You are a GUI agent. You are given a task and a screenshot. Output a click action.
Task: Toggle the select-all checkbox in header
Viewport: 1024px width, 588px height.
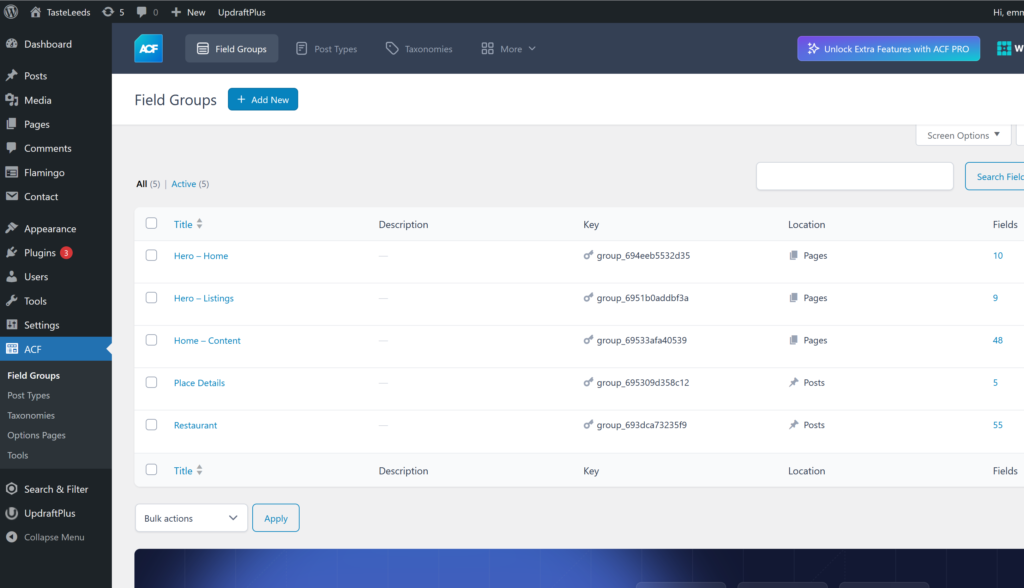click(x=152, y=224)
